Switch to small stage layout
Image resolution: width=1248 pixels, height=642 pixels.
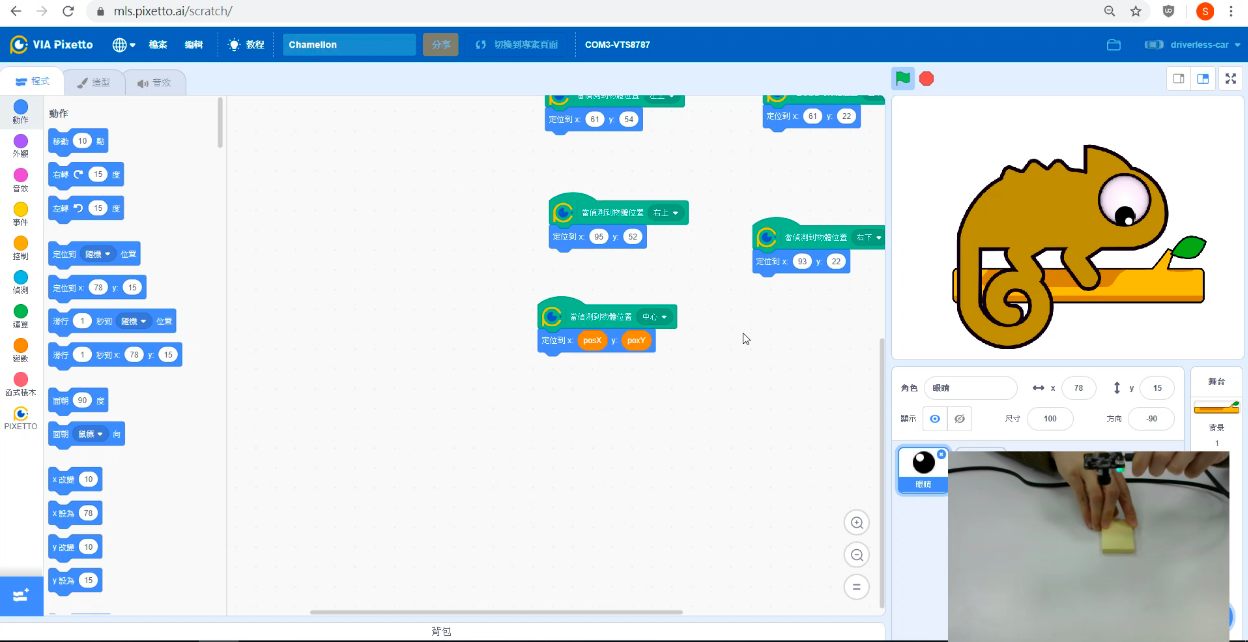point(1179,78)
